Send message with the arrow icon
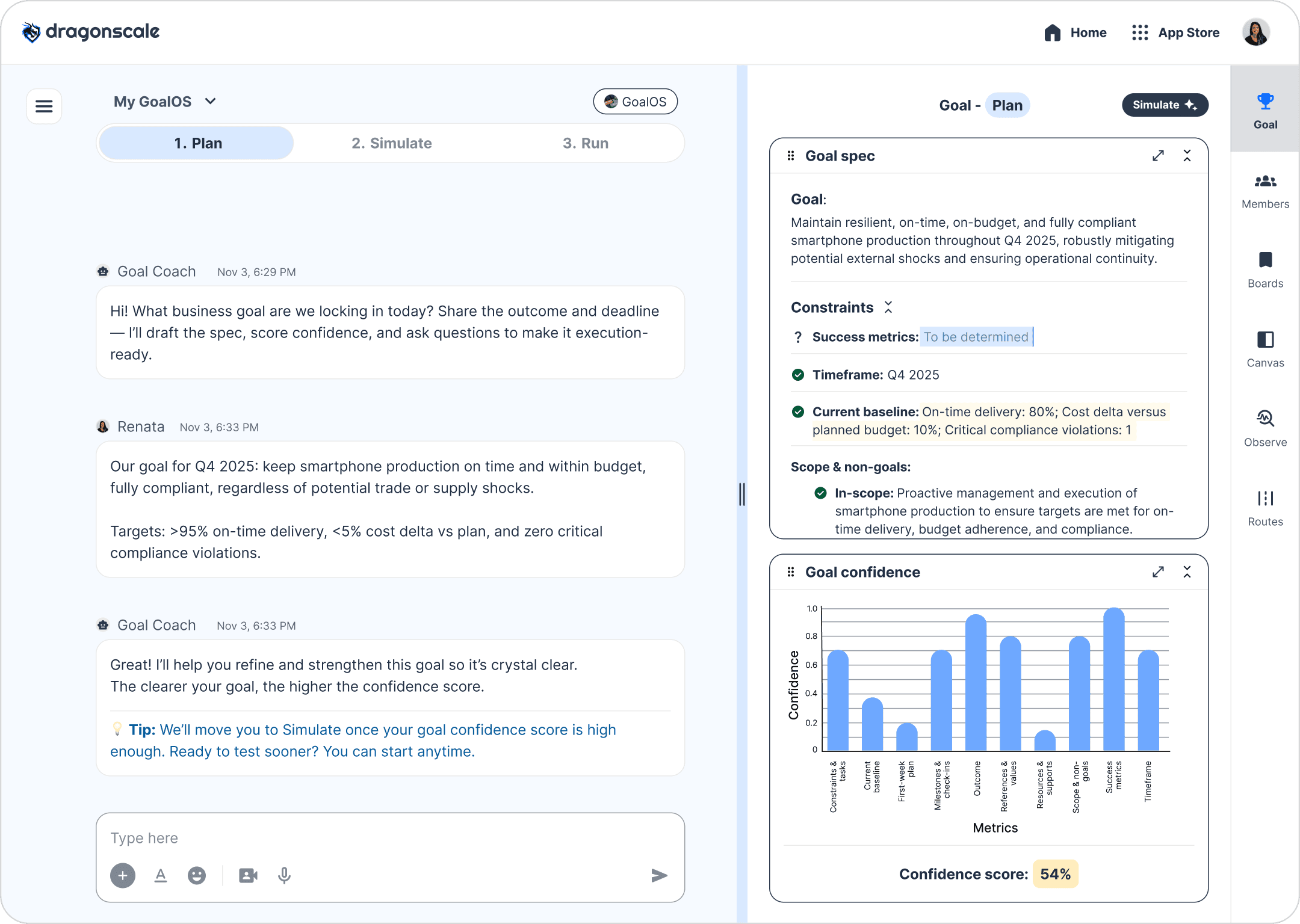1300x924 pixels. point(659,875)
